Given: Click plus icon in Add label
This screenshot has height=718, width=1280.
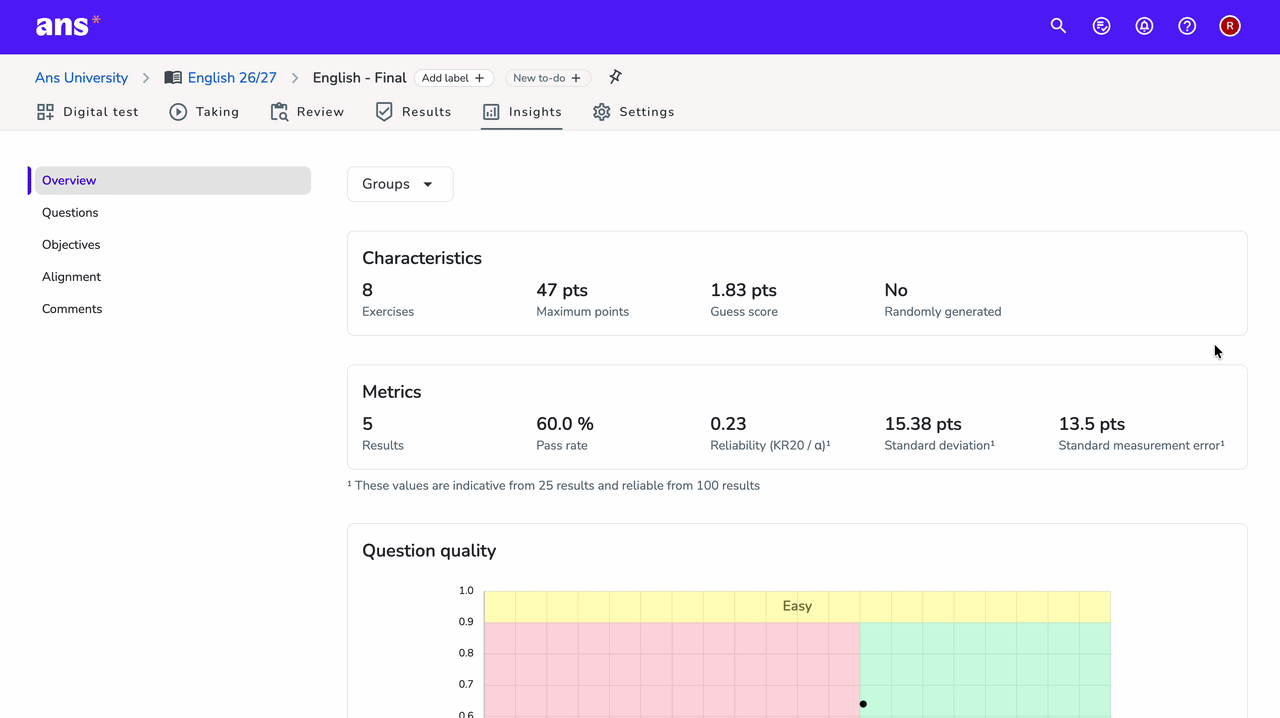Looking at the screenshot, I should 479,78.
